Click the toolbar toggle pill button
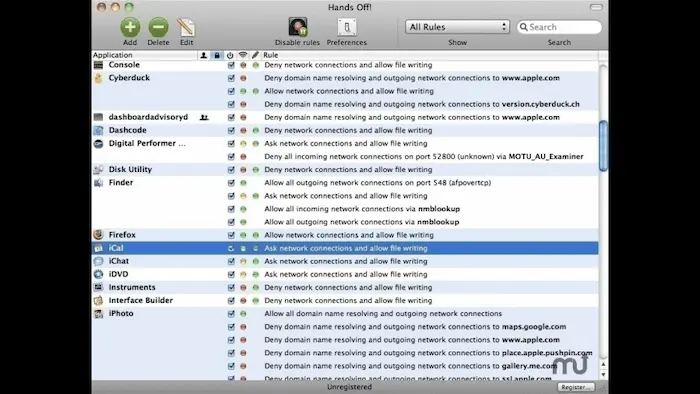The width and height of the screenshot is (700, 394). point(596,7)
